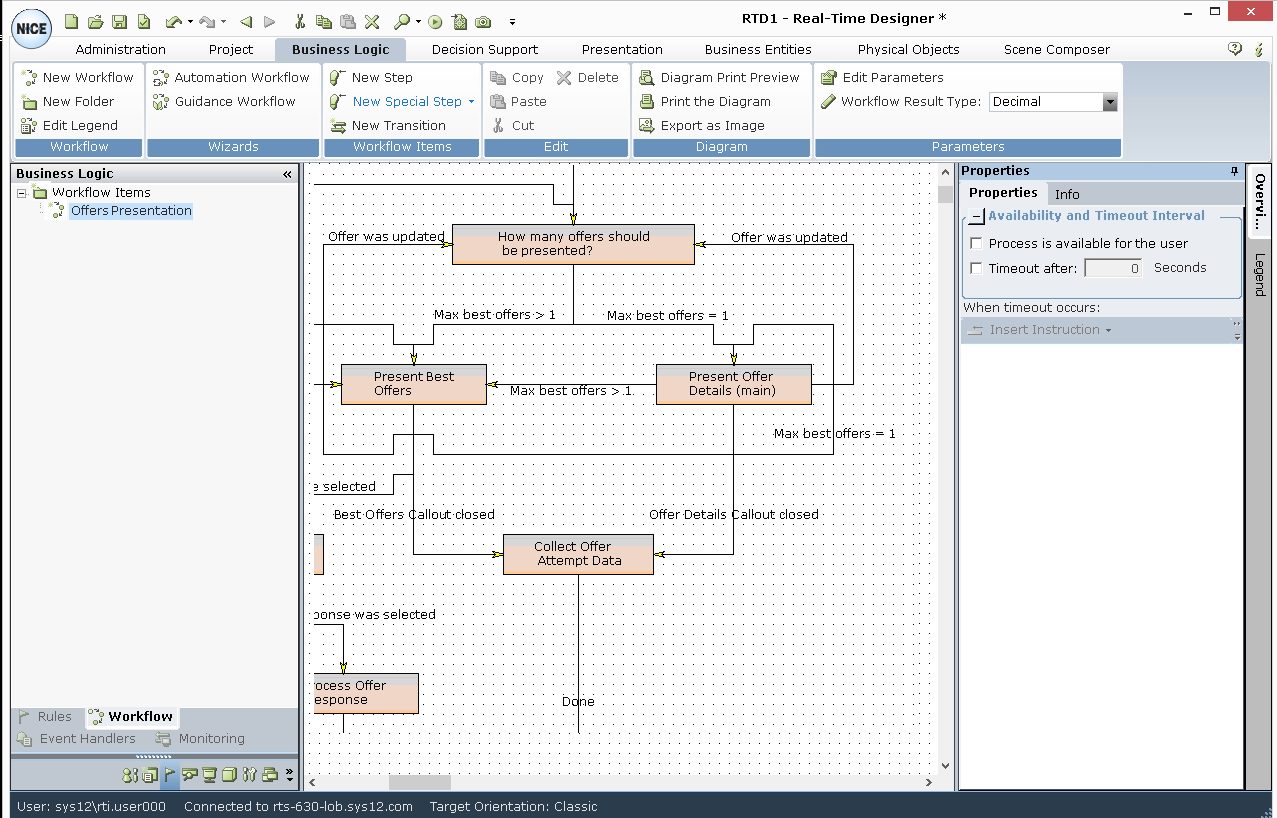Image resolution: width=1277 pixels, height=818 pixels.
Task: Check the 'Timeout after' checkbox
Action: [x=977, y=268]
